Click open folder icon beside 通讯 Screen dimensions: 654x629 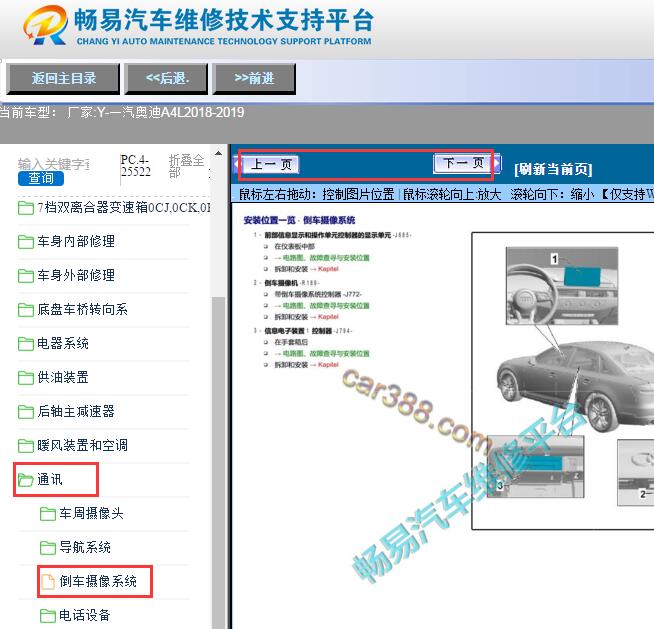coord(26,480)
